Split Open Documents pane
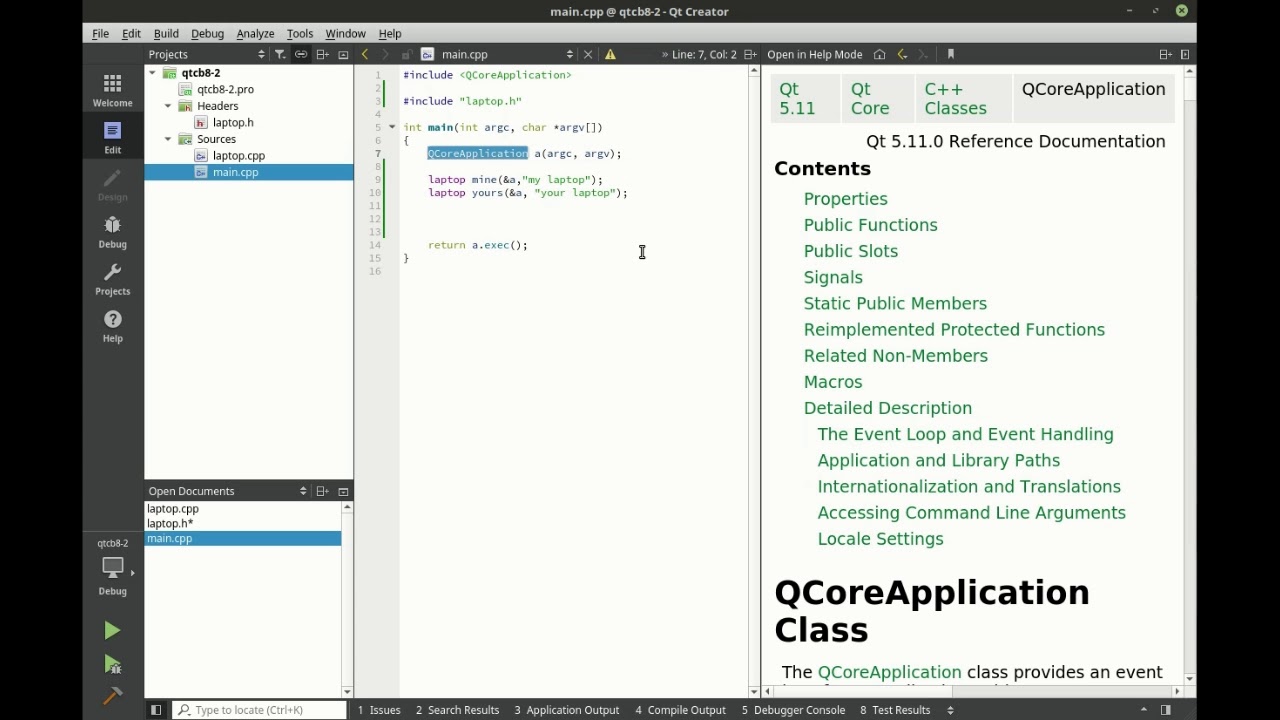 322,491
